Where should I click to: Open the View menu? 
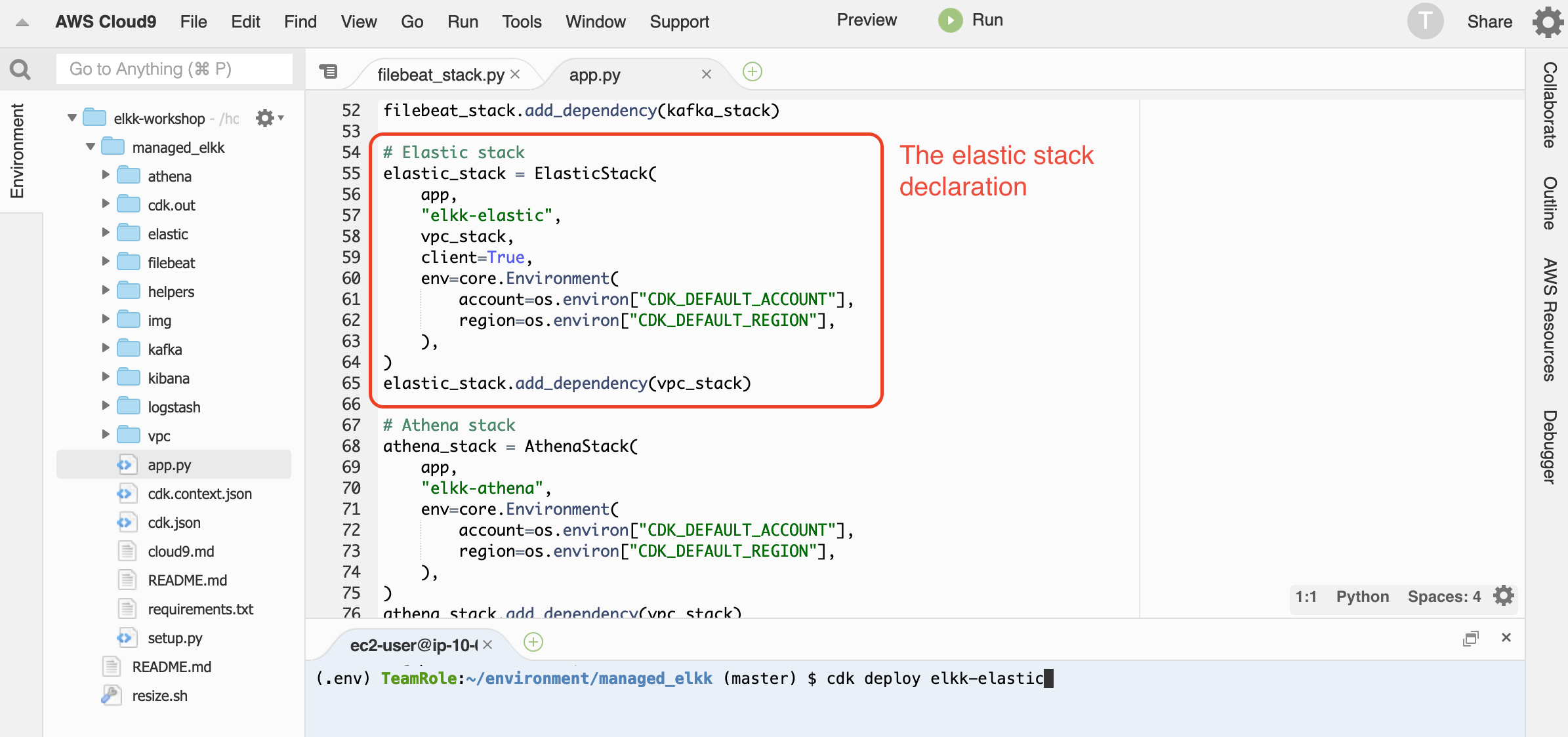tap(359, 22)
